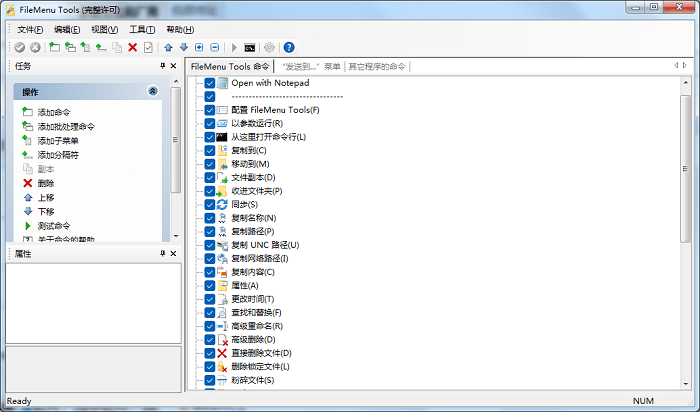Click the add command toolbar icon
Viewport: 700px width, 412px height.
tap(54, 47)
